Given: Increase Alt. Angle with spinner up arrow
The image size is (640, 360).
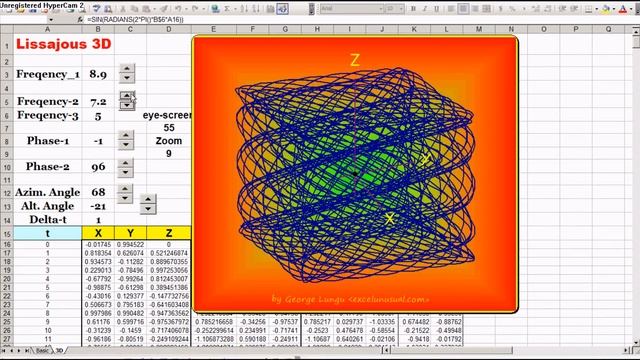Looking at the screenshot, I should point(148,199).
